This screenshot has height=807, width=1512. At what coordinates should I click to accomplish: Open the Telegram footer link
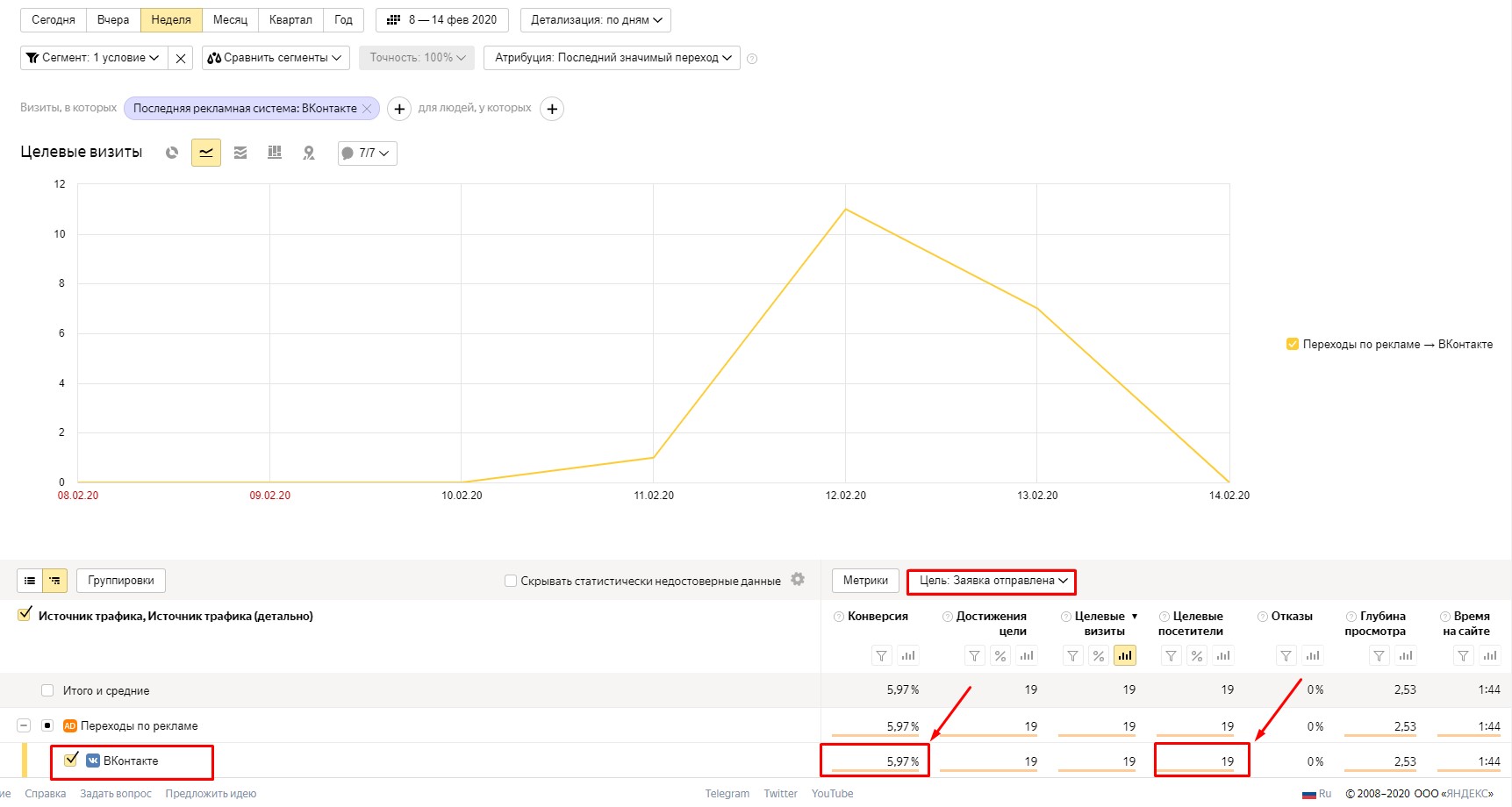coord(727,794)
